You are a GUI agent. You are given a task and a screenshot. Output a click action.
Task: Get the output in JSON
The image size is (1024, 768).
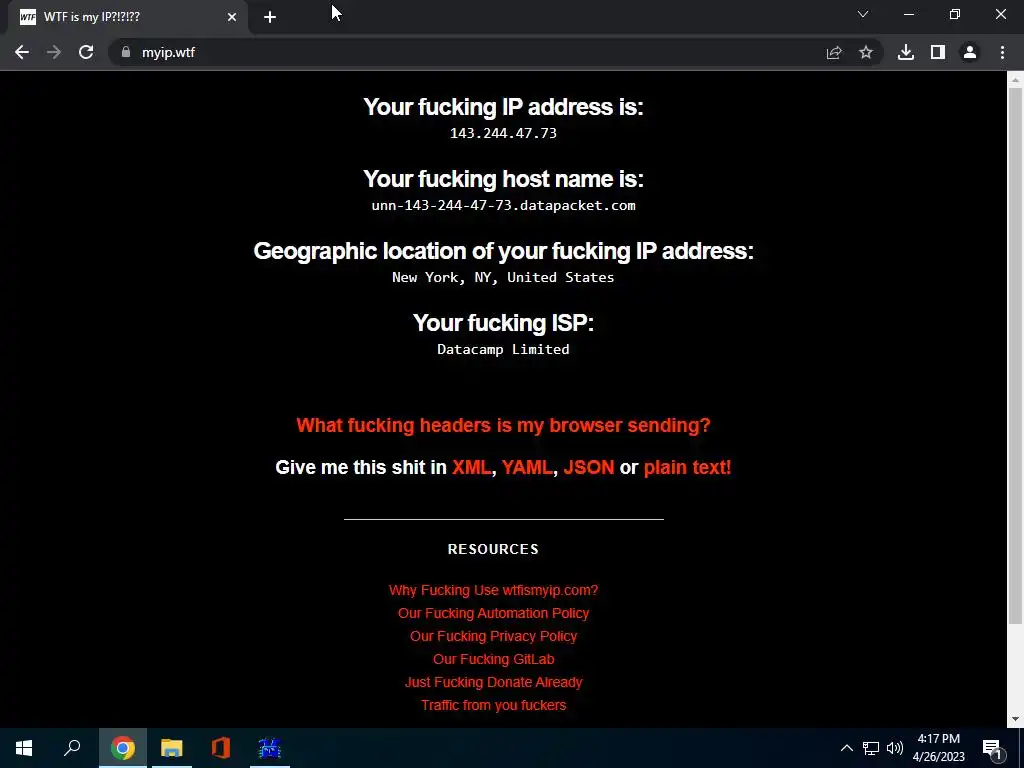588,468
